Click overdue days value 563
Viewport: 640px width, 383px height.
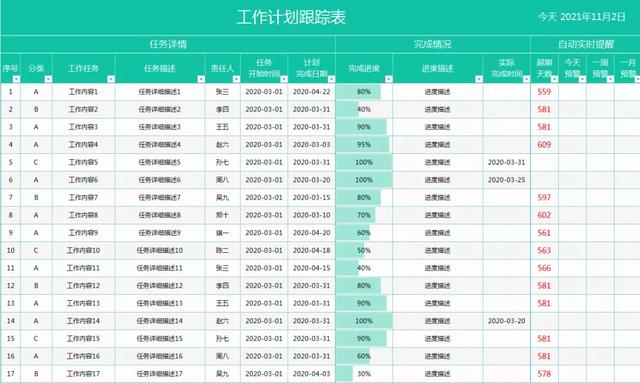pos(544,250)
